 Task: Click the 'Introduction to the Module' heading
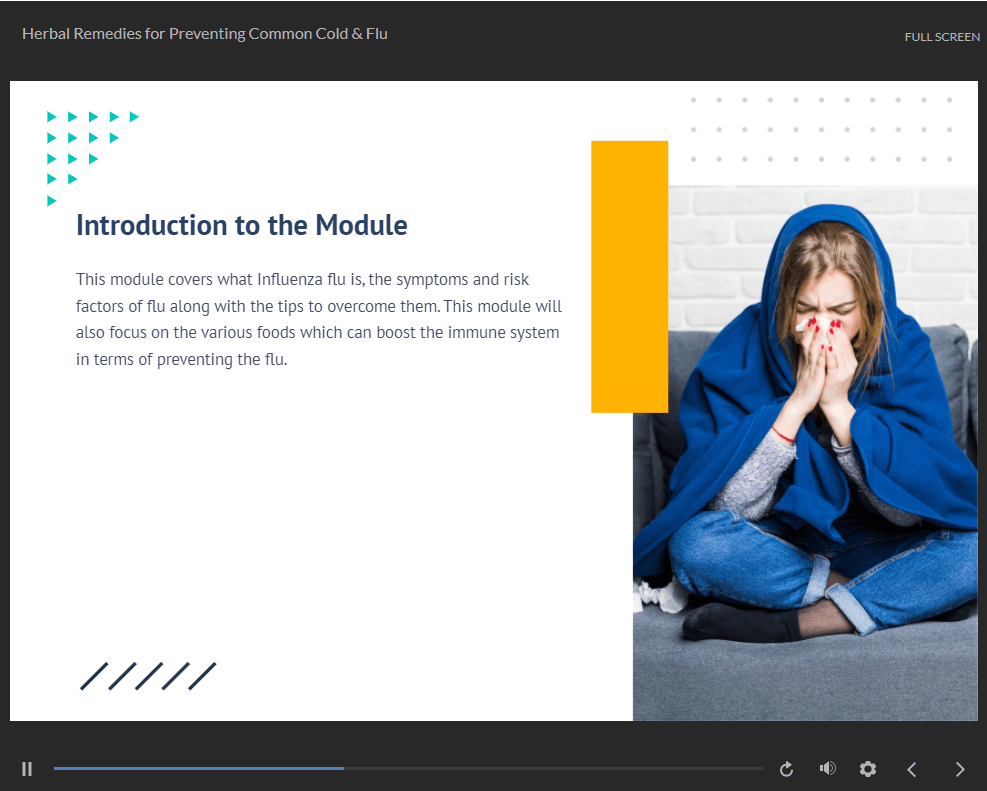coord(242,225)
